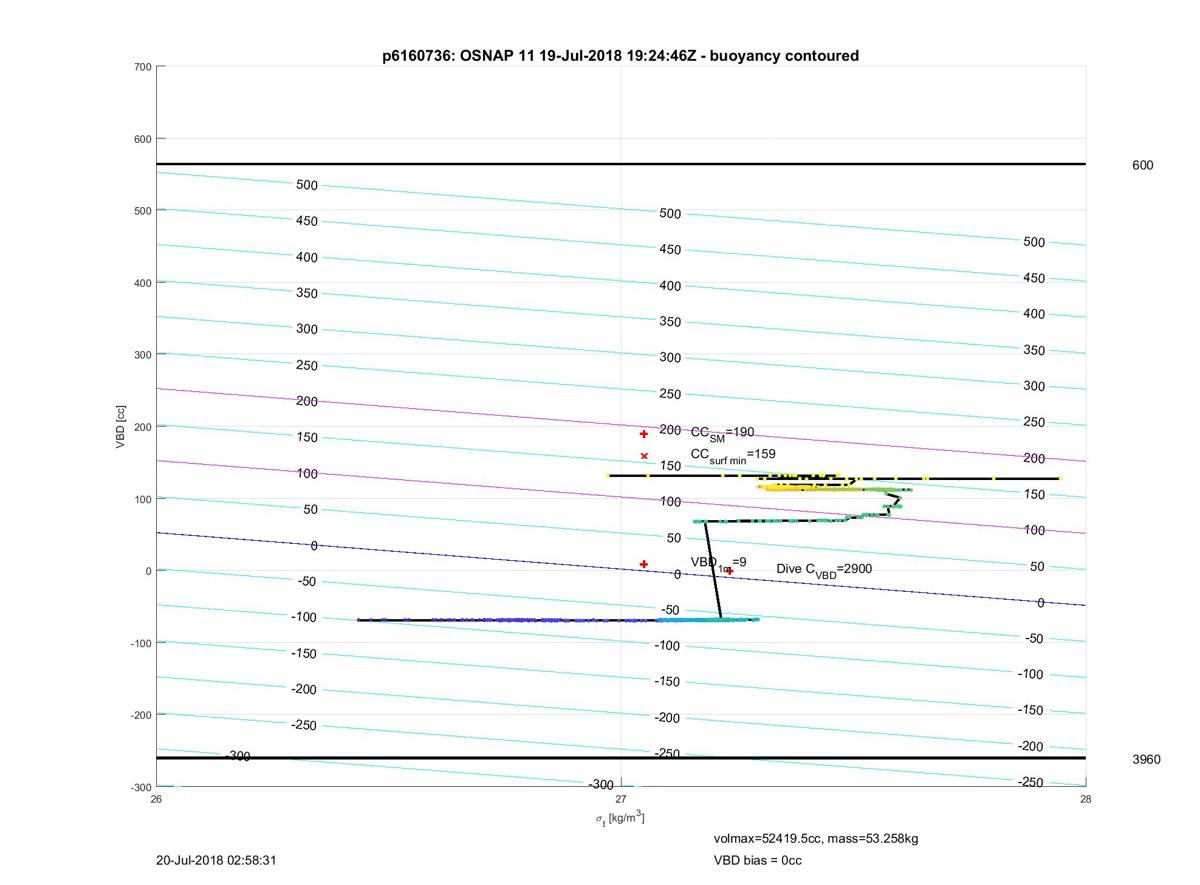Click the red plus marker beside CC SM=190
Viewport: 1200px width, 885px height.
[644, 434]
